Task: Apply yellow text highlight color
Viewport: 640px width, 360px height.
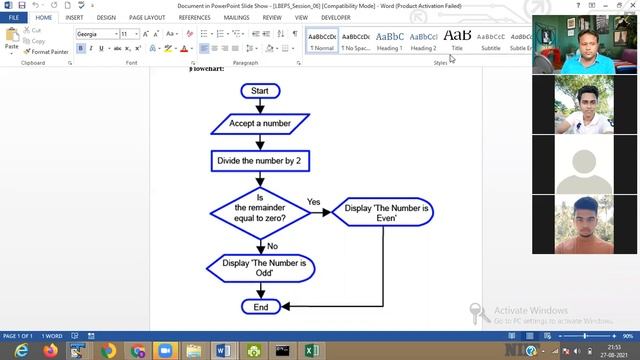Action: [x=168, y=49]
